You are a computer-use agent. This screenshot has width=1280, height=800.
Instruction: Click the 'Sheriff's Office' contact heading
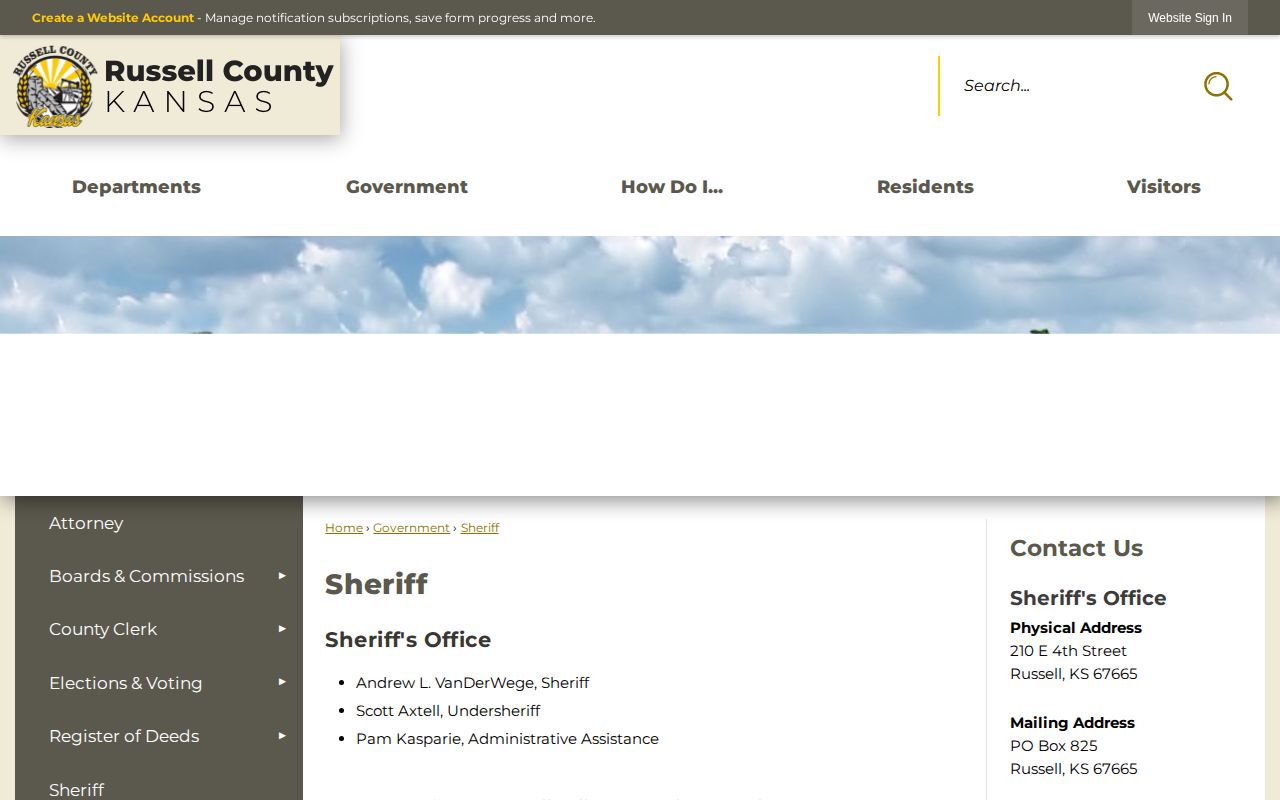(1088, 598)
